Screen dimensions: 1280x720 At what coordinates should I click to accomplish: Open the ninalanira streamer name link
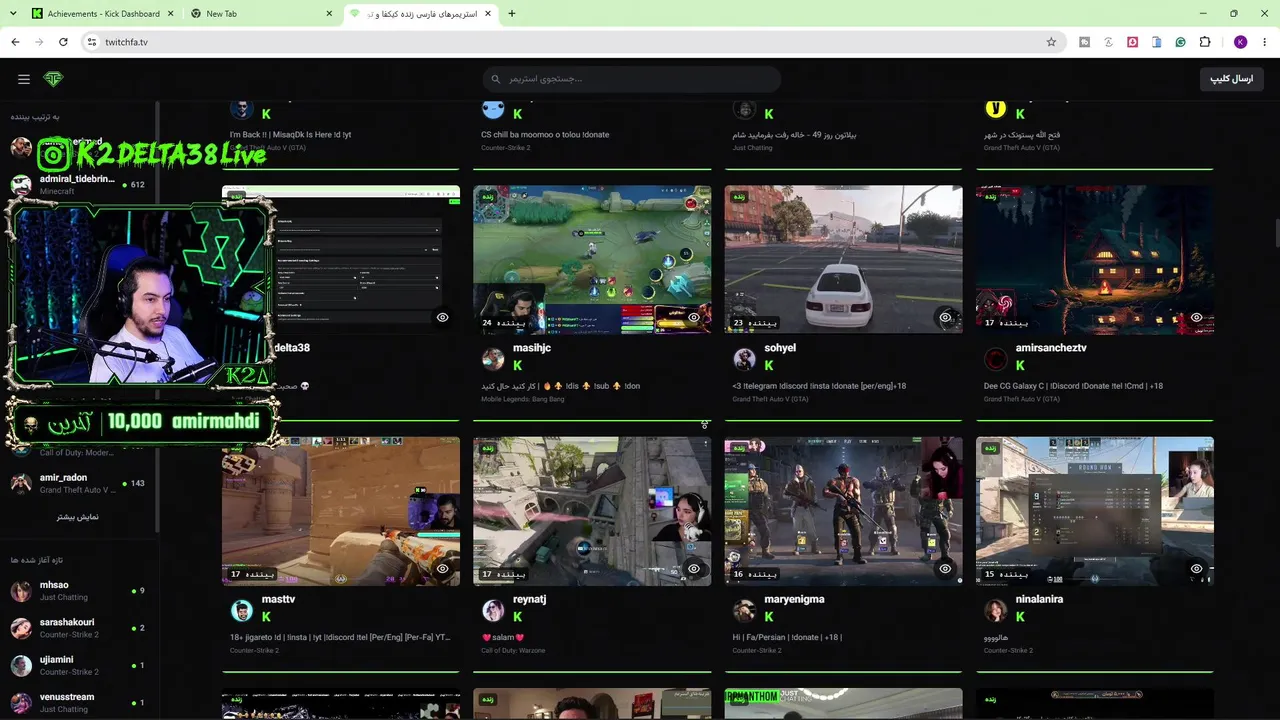1039,599
